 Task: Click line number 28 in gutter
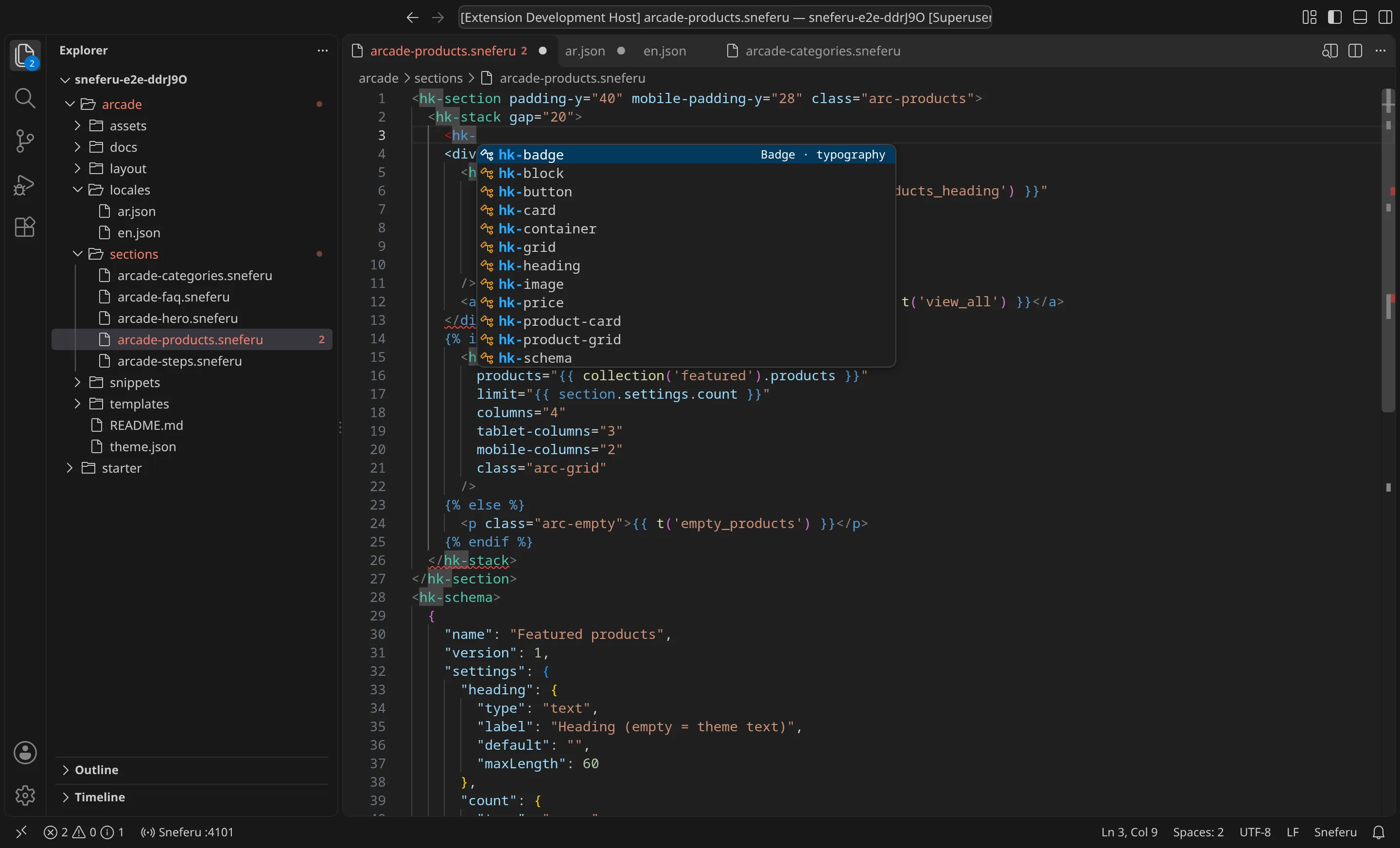tap(378, 598)
